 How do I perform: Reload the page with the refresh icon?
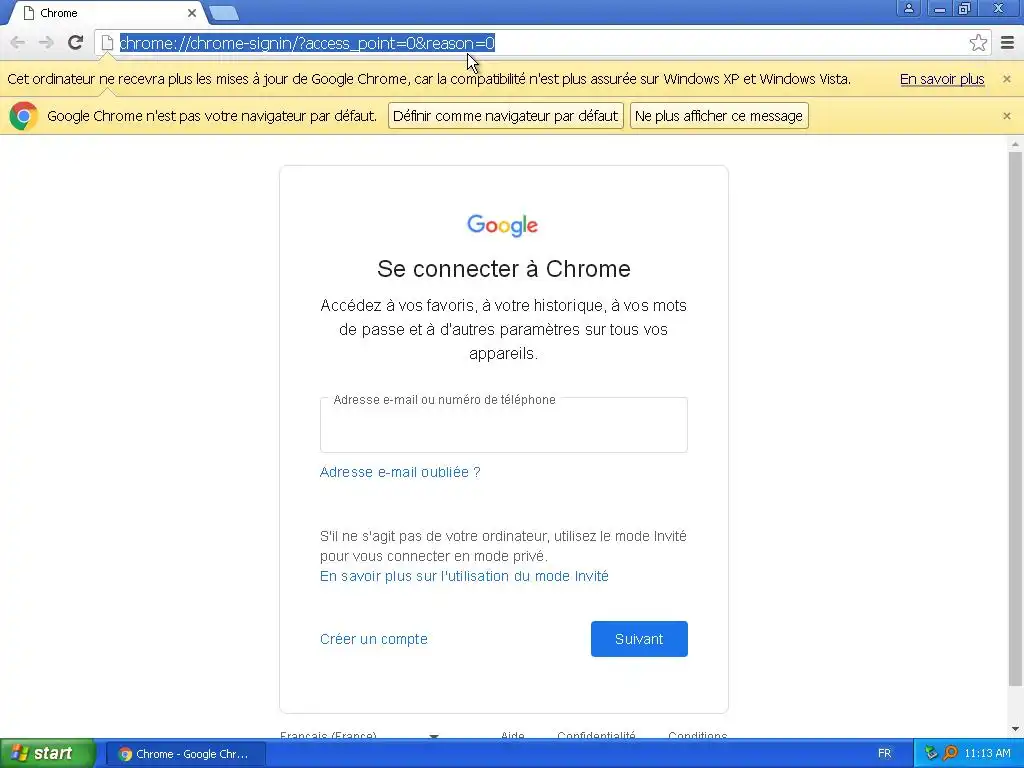[x=75, y=42]
